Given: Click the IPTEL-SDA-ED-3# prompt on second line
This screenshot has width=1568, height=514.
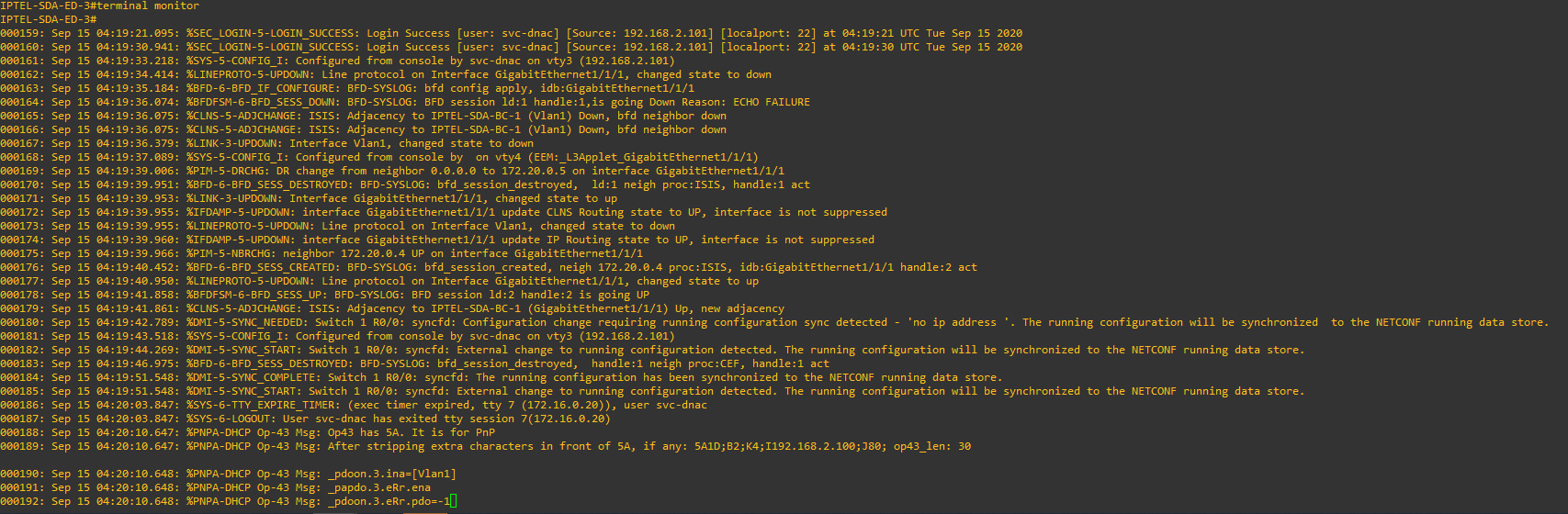Looking at the screenshot, I should [x=49, y=19].
